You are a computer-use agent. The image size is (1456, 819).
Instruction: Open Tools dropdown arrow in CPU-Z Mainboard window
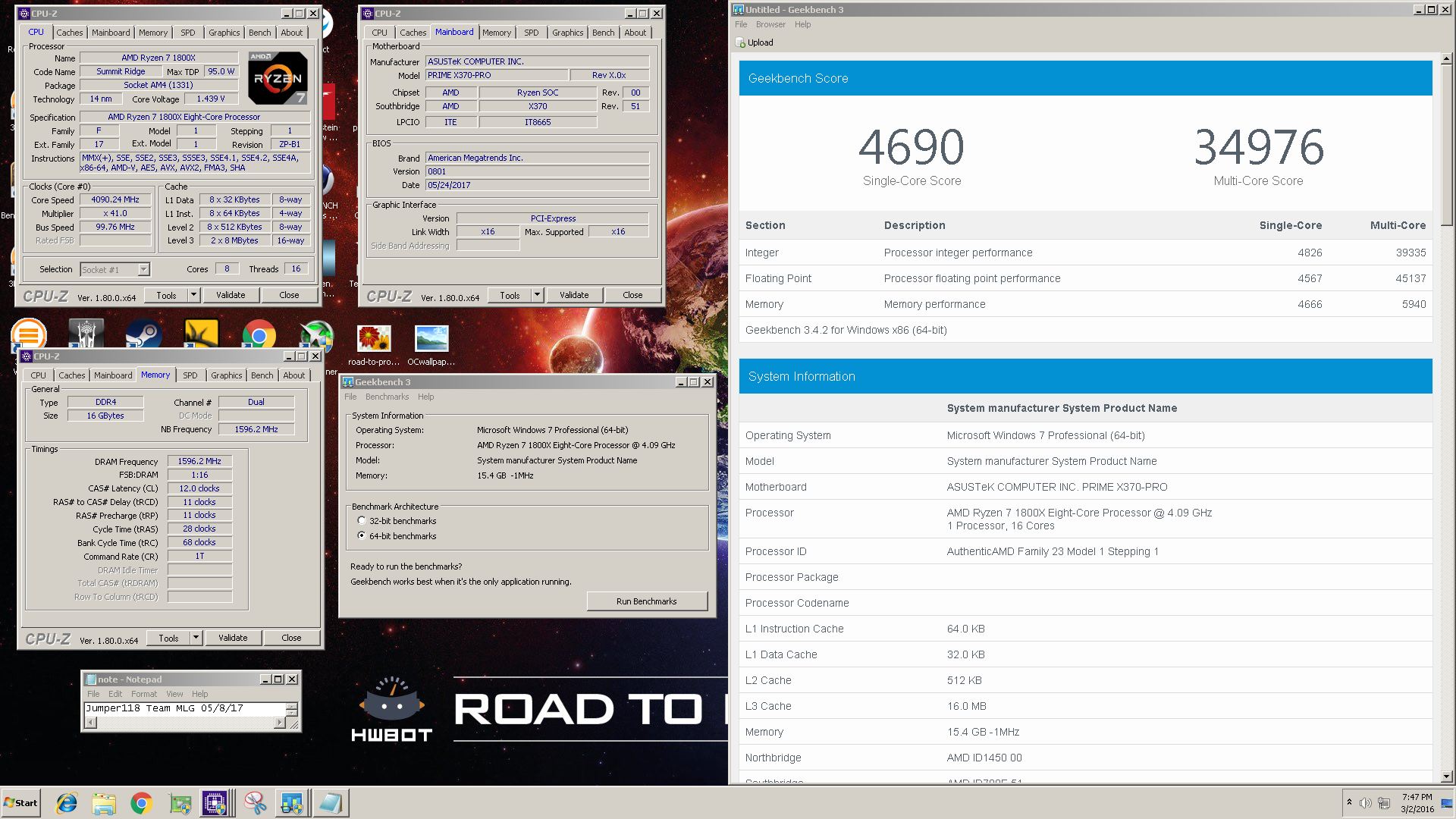click(538, 295)
